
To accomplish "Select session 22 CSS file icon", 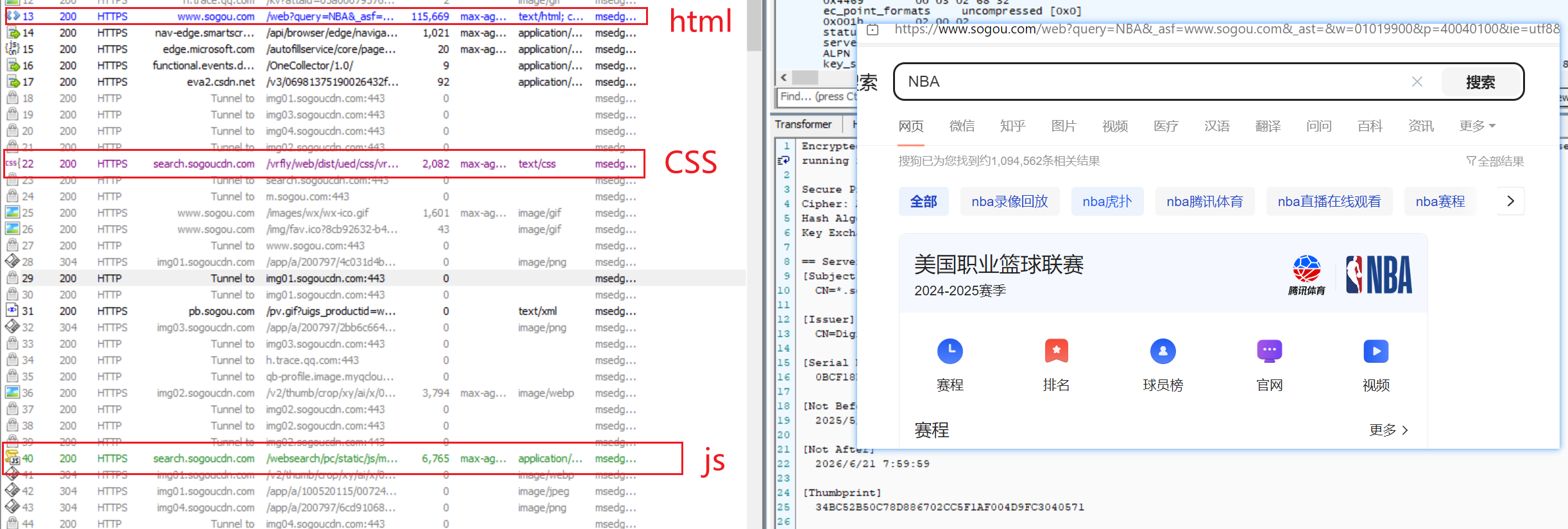I will tap(13, 164).
